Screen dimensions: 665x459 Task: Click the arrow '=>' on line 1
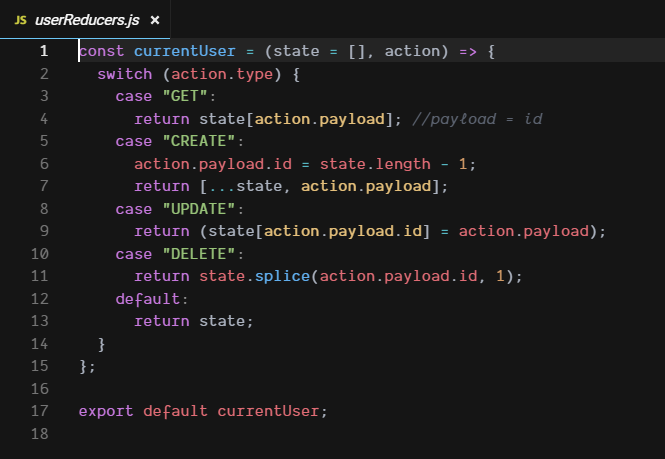click(468, 51)
